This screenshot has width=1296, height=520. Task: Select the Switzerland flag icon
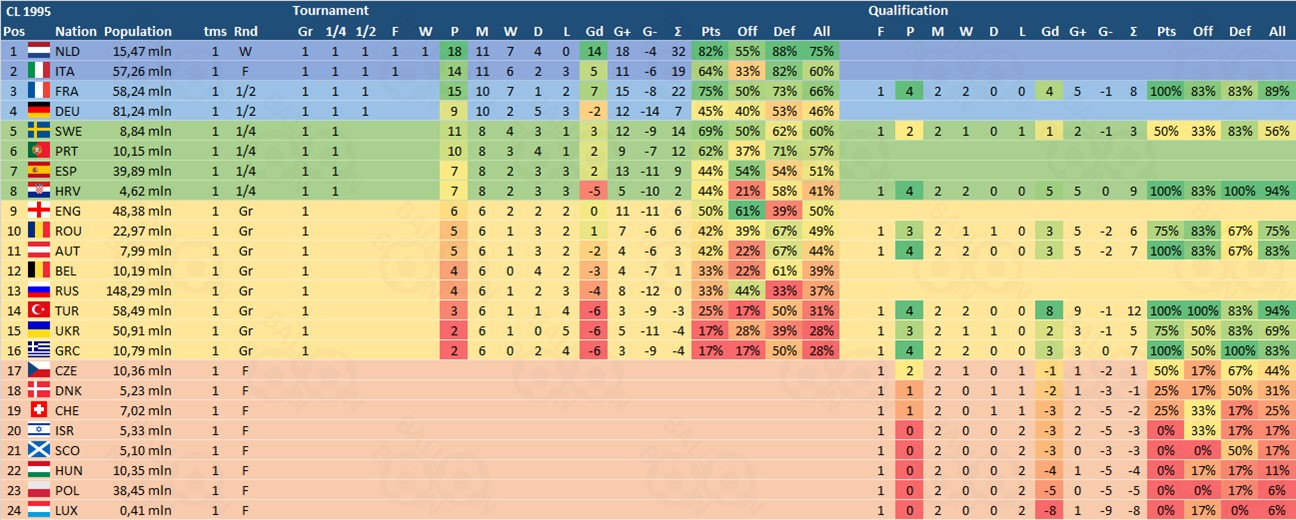[x=39, y=410]
